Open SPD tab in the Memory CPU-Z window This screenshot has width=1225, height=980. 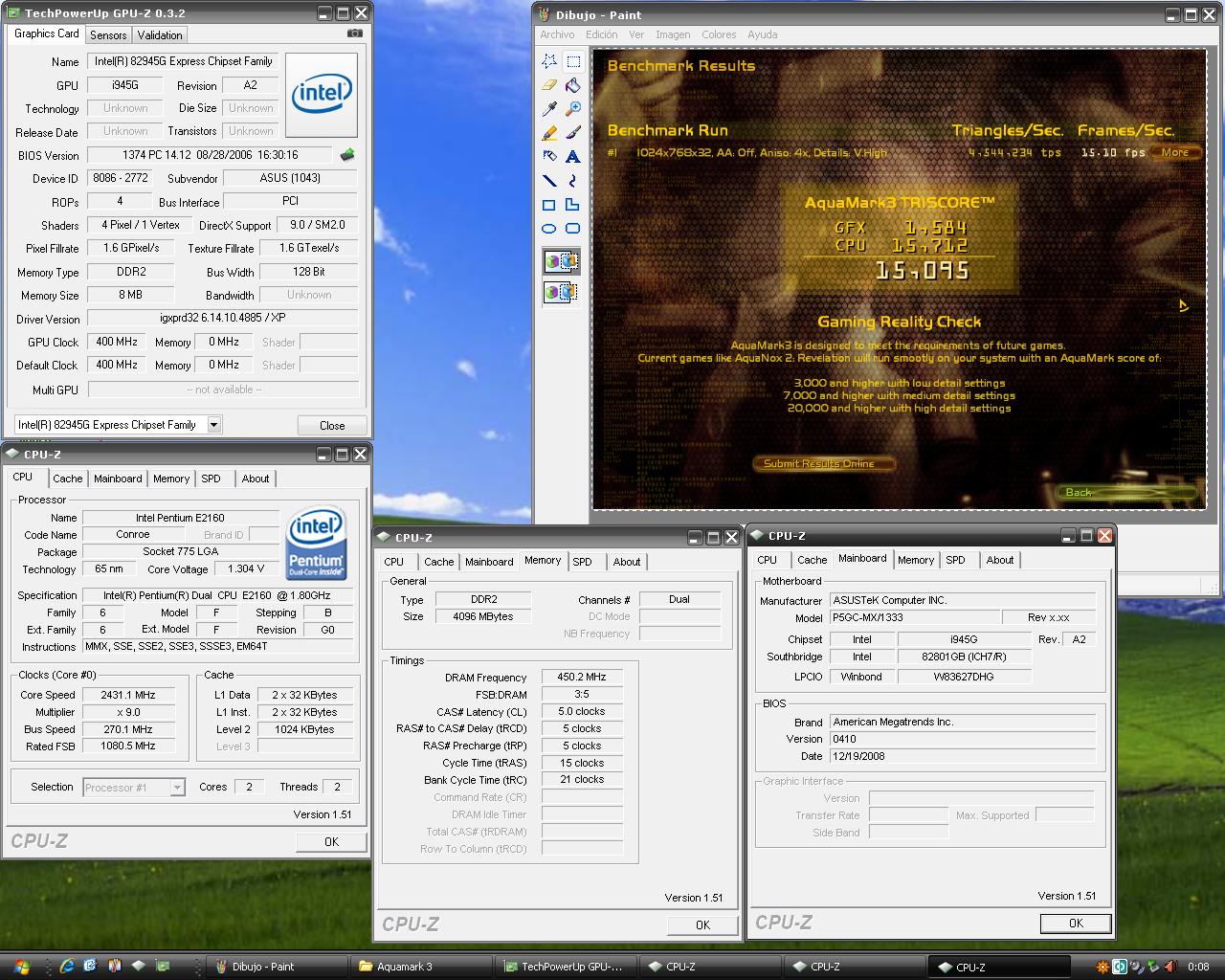click(583, 562)
